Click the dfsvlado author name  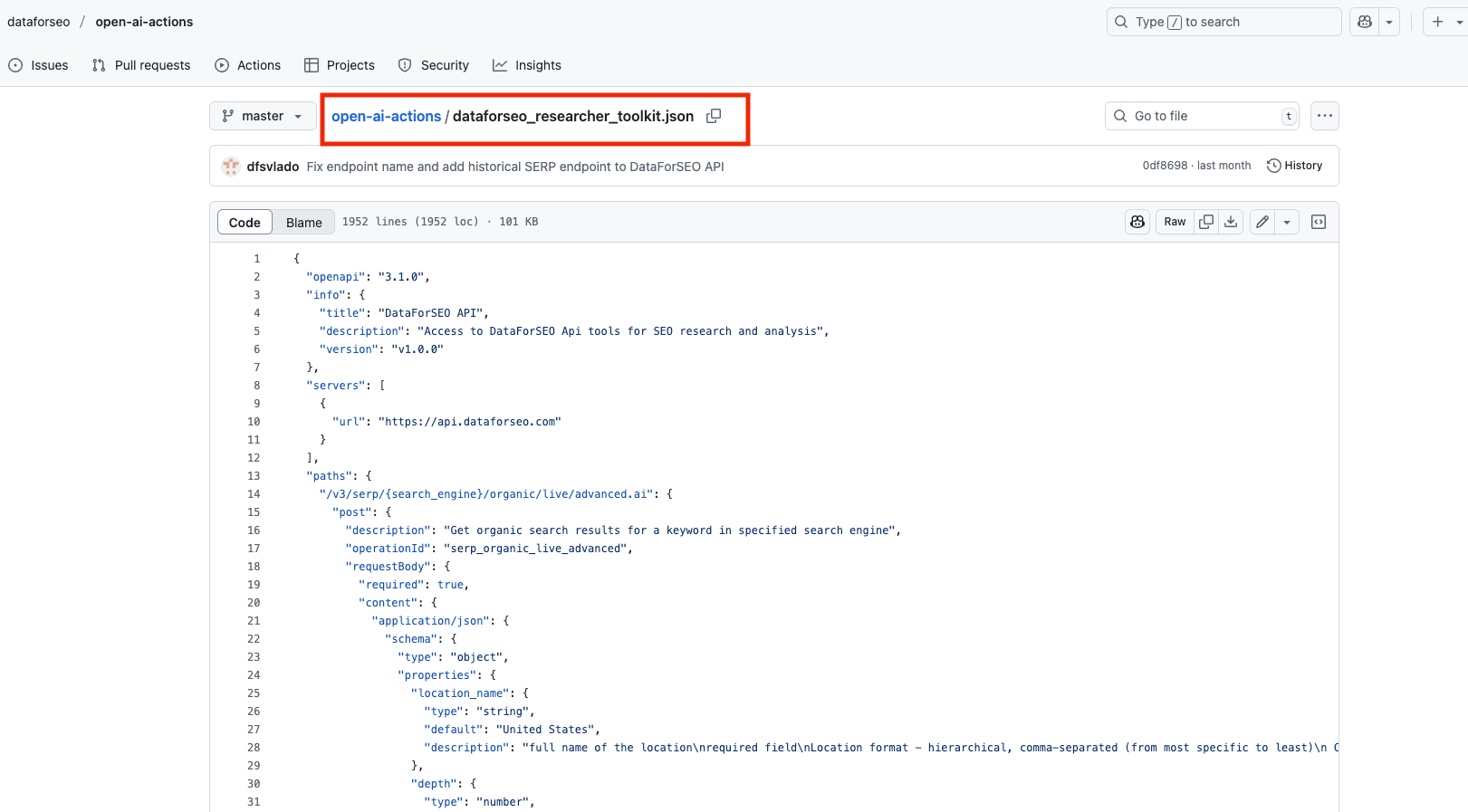pos(273,167)
